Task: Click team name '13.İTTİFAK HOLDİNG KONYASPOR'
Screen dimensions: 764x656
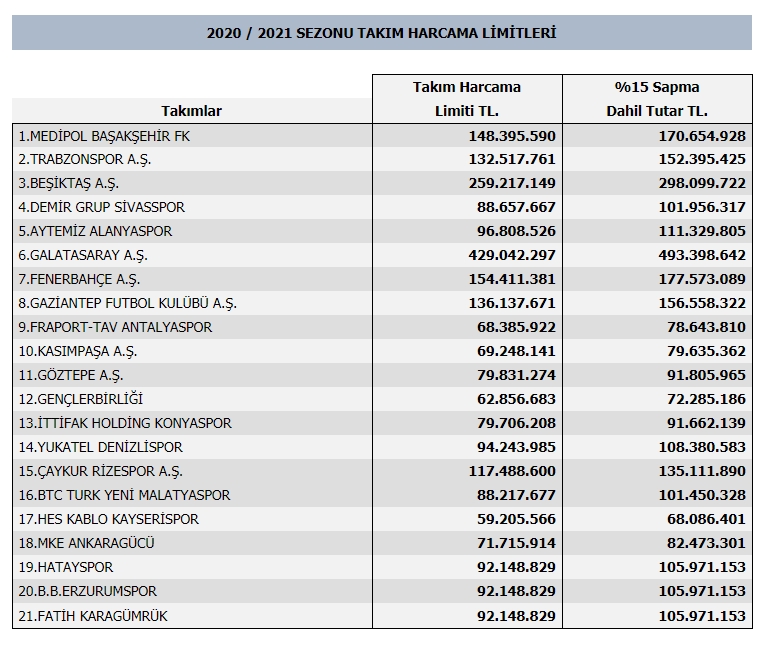Action: [125, 423]
